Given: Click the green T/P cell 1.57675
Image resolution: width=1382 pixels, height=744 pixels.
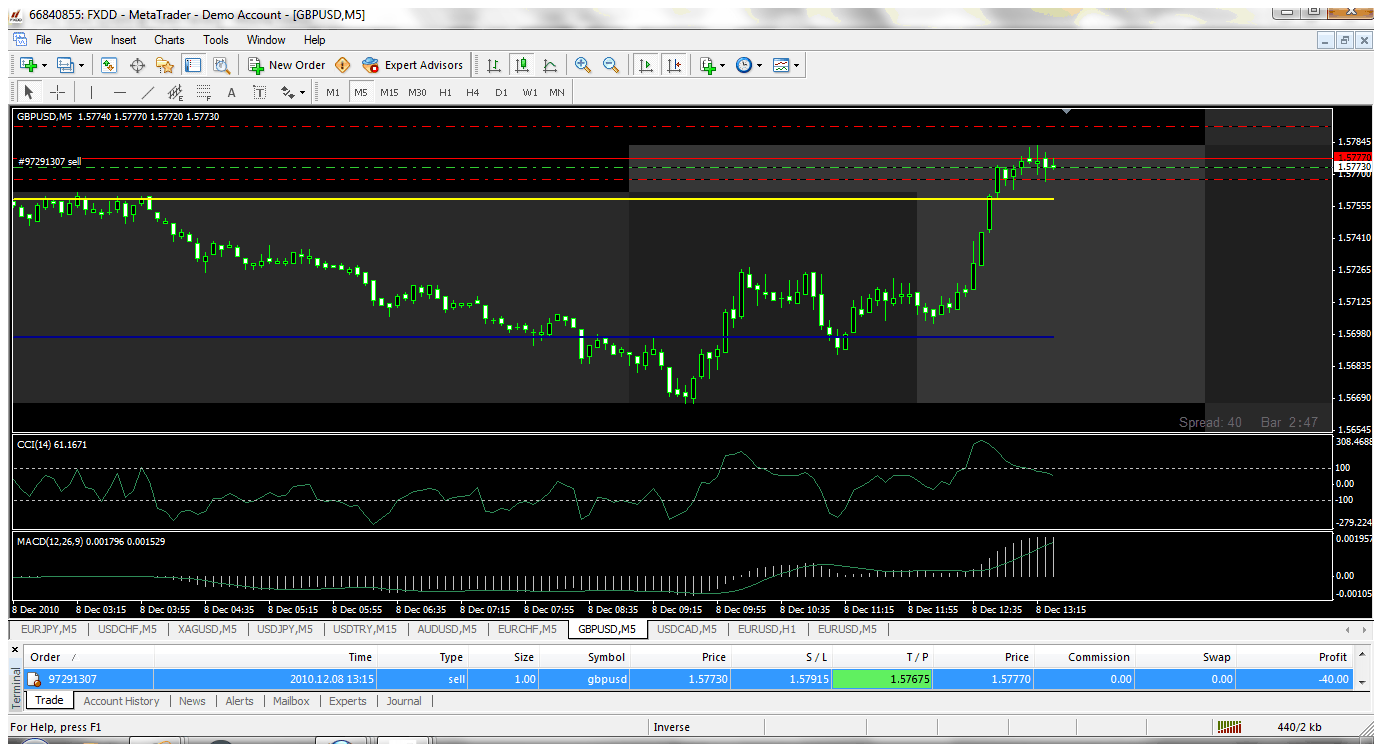Looking at the screenshot, I should tap(882, 679).
